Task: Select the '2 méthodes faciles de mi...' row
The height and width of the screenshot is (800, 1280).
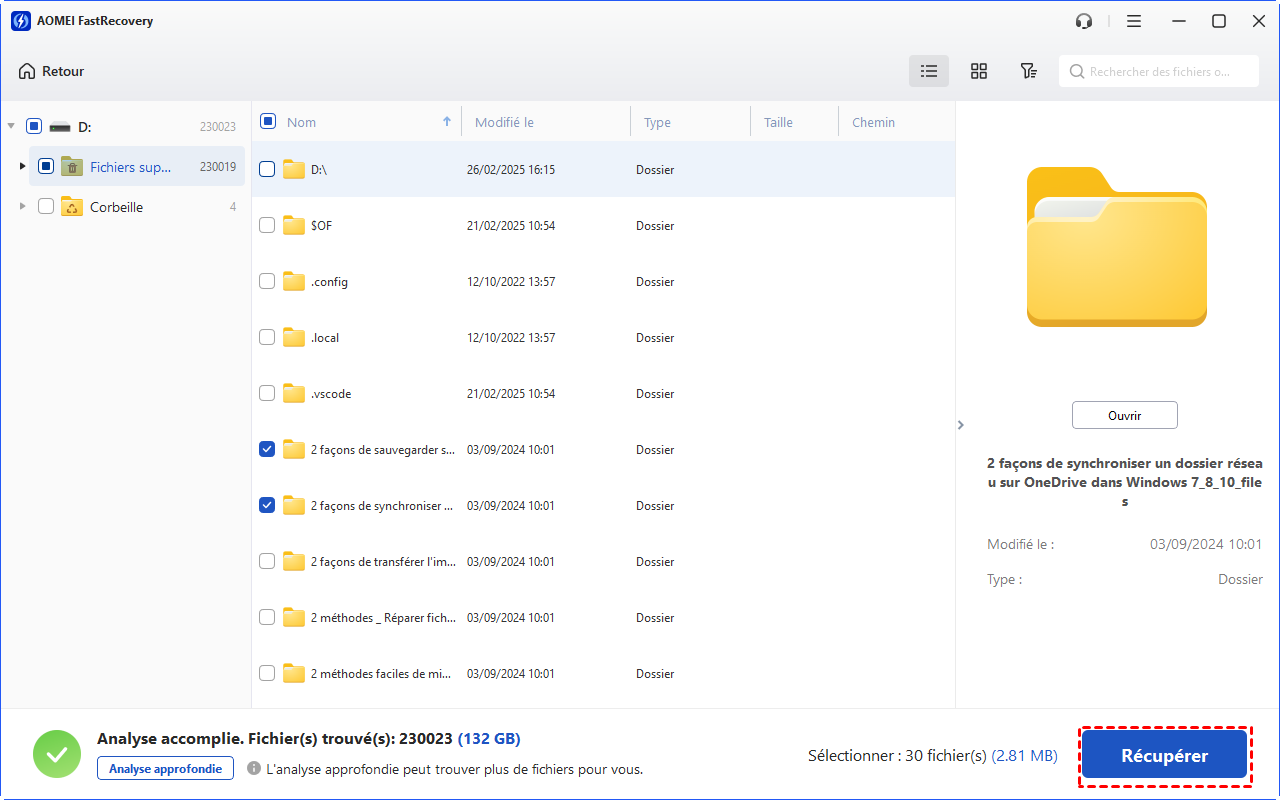Action: tap(603, 674)
